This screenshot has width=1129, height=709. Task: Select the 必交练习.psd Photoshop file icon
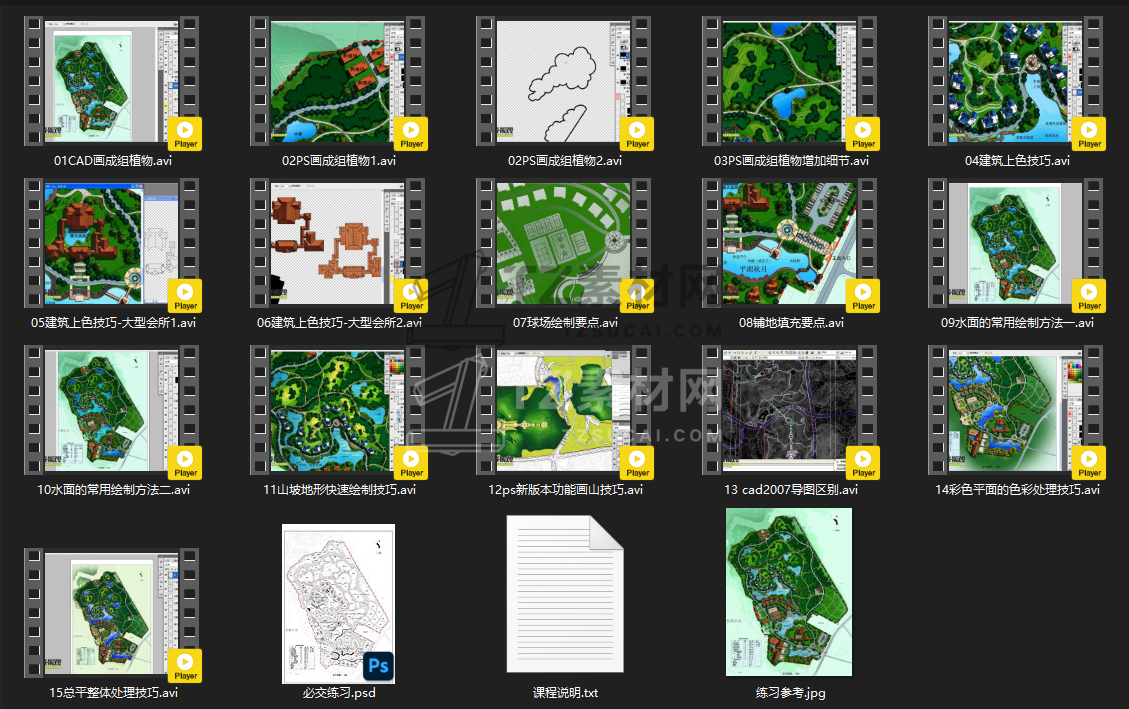point(338,604)
